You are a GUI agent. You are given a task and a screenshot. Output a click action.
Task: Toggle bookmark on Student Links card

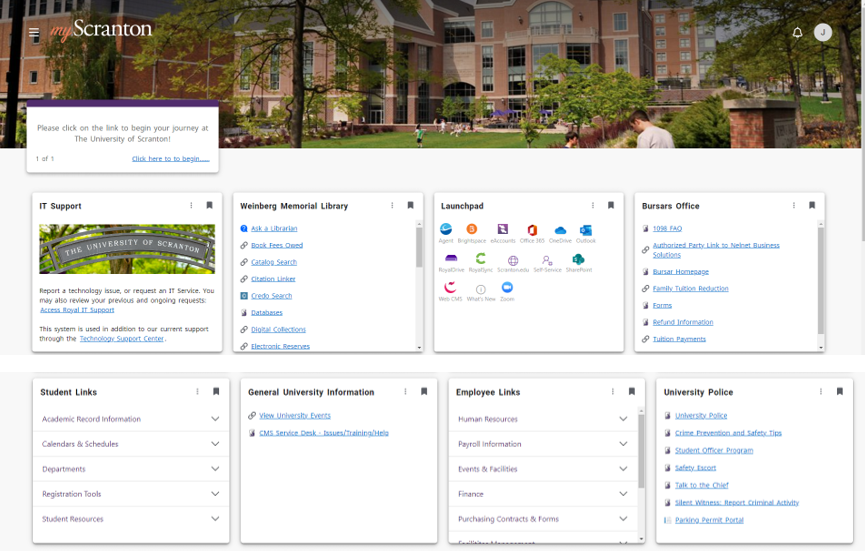pos(216,392)
